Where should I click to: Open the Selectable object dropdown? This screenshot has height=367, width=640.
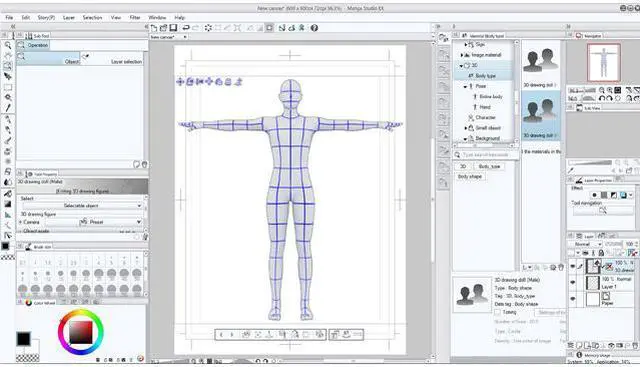click(x=81, y=206)
